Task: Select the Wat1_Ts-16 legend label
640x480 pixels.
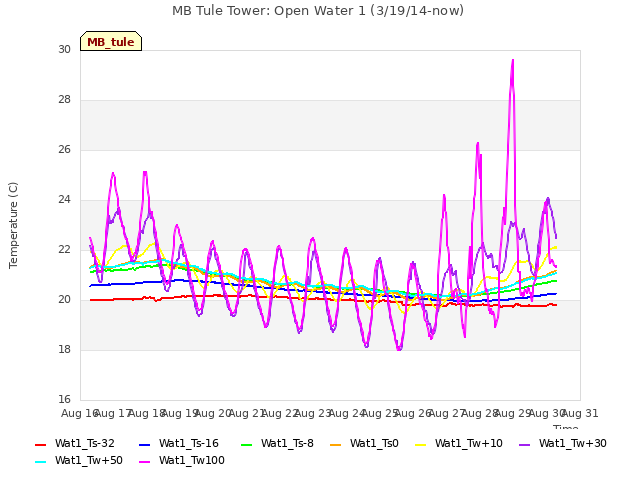Action: tap(189, 443)
